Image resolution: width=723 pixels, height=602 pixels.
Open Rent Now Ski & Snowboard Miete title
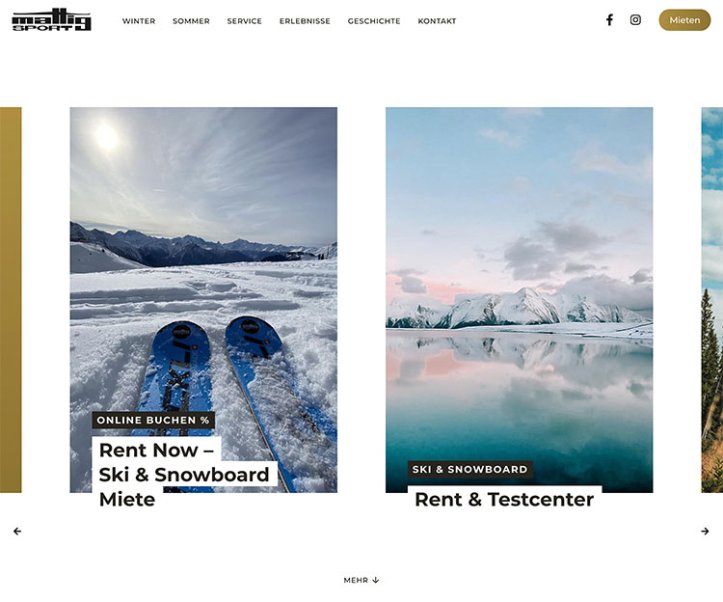pyautogui.click(x=184, y=474)
